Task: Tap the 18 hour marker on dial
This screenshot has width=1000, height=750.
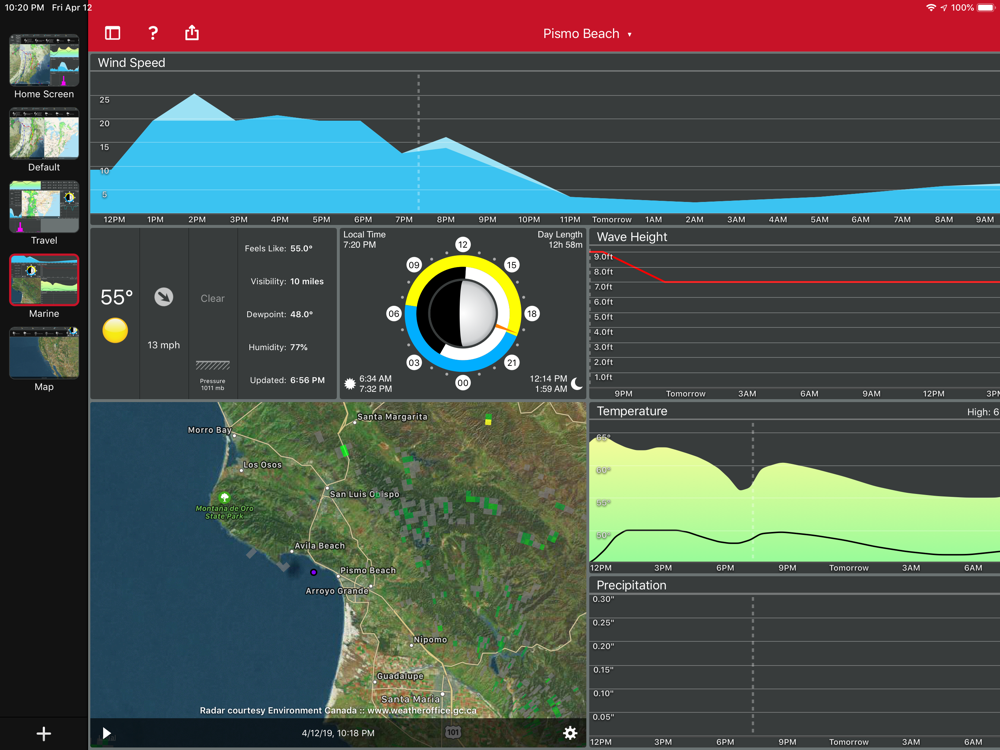Action: pos(531,313)
